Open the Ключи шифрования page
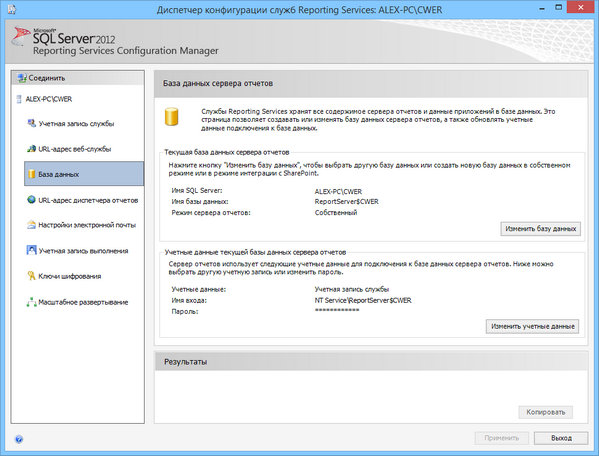Viewport: 599px width, 456px height. click(x=70, y=276)
